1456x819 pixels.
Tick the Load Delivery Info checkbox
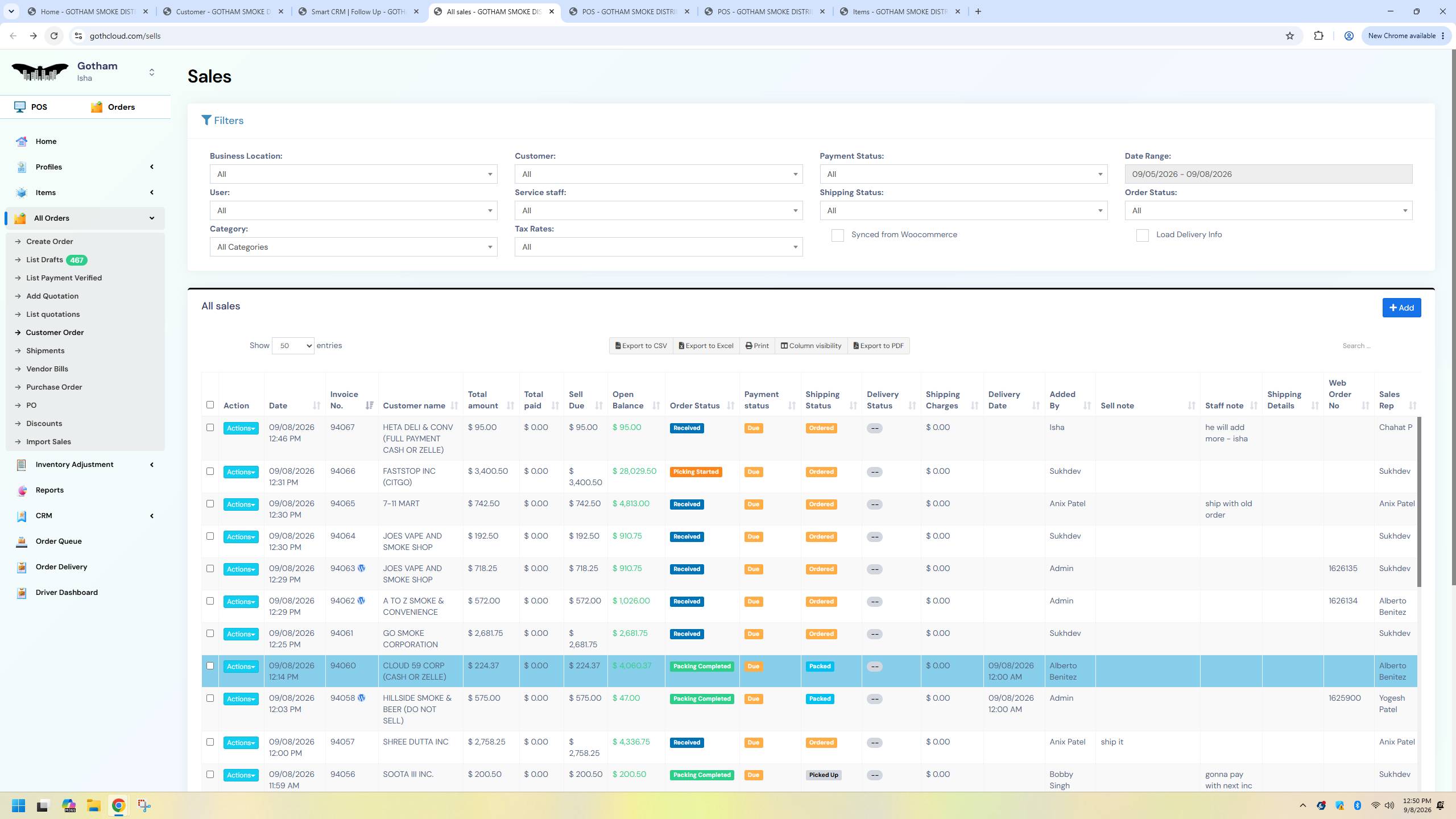[x=1142, y=235]
